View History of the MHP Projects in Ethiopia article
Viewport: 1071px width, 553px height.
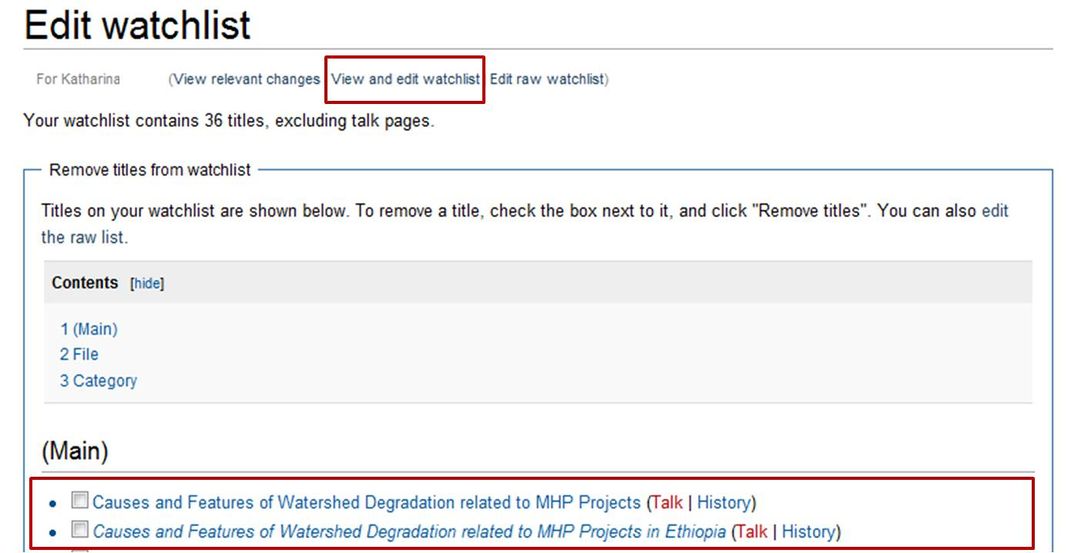[x=808, y=531]
